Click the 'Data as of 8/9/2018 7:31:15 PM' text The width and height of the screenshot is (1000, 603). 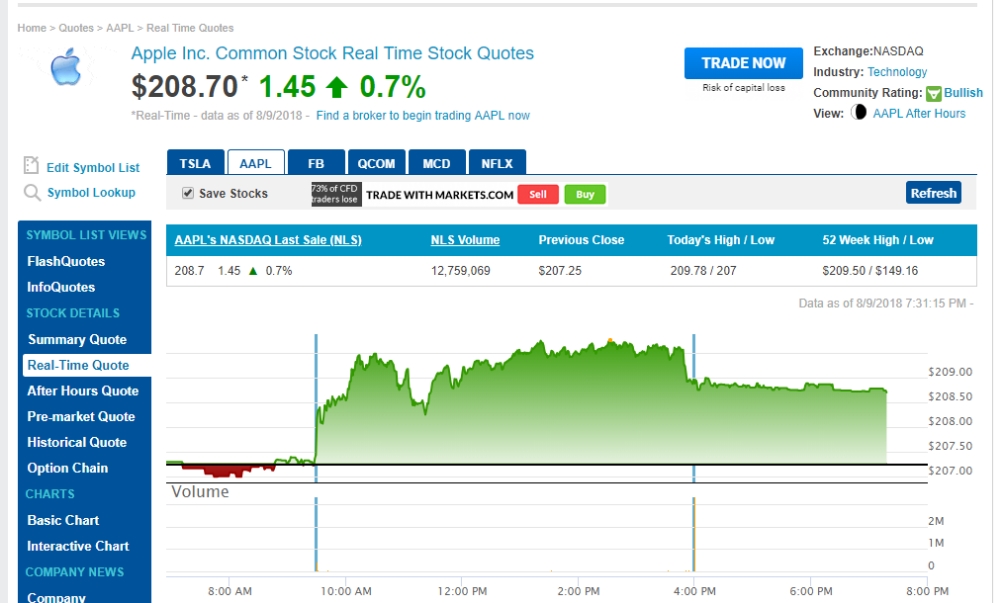(x=882, y=303)
